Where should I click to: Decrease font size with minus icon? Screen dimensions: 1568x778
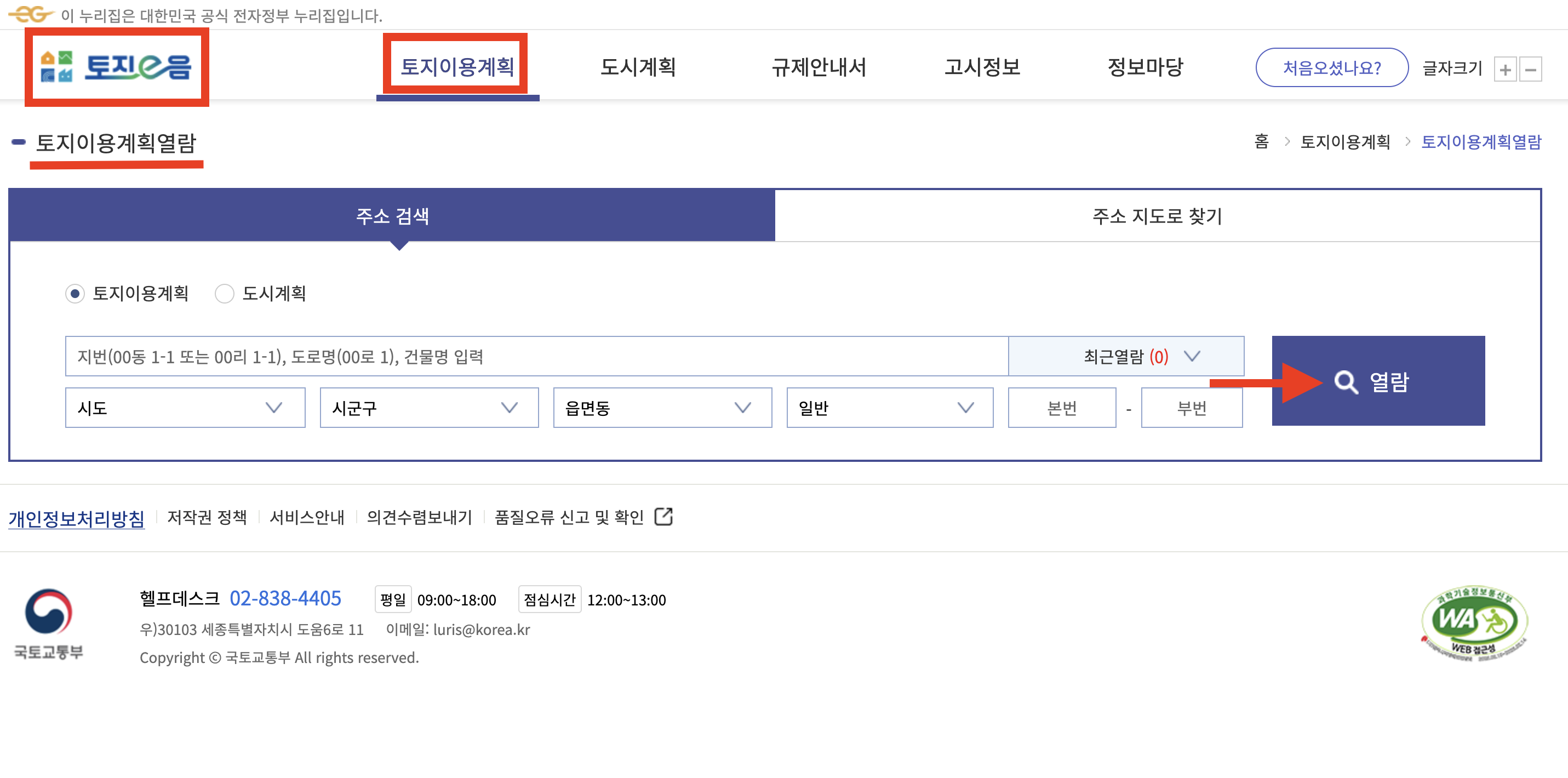pos(1530,70)
